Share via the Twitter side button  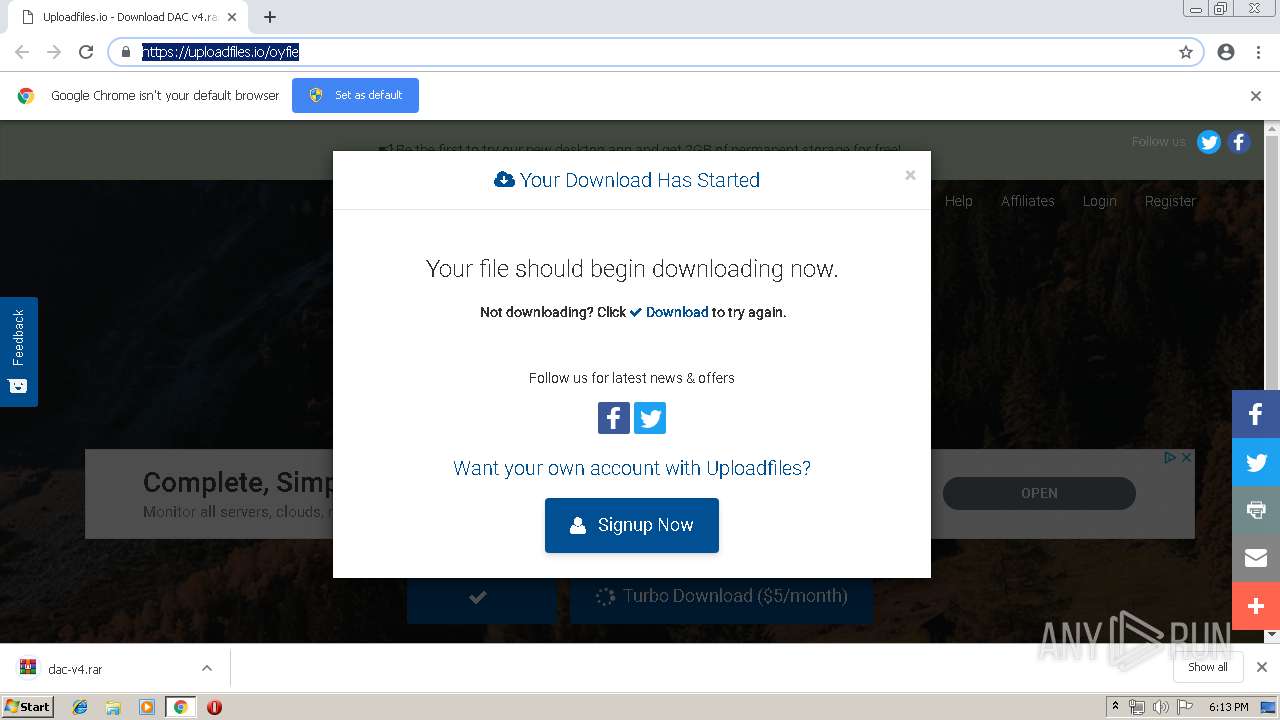[1256, 462]
